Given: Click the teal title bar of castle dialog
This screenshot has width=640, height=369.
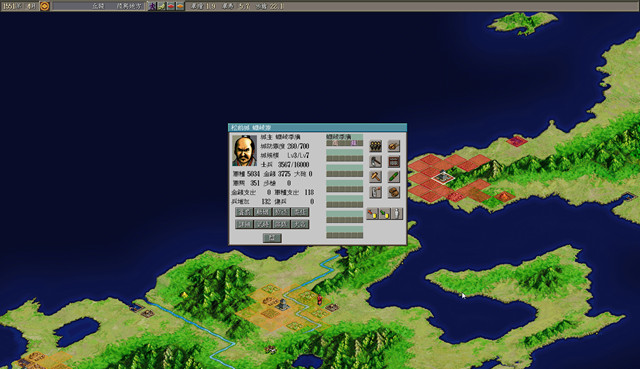Looking at the screenshot, I should coord(318,127).
